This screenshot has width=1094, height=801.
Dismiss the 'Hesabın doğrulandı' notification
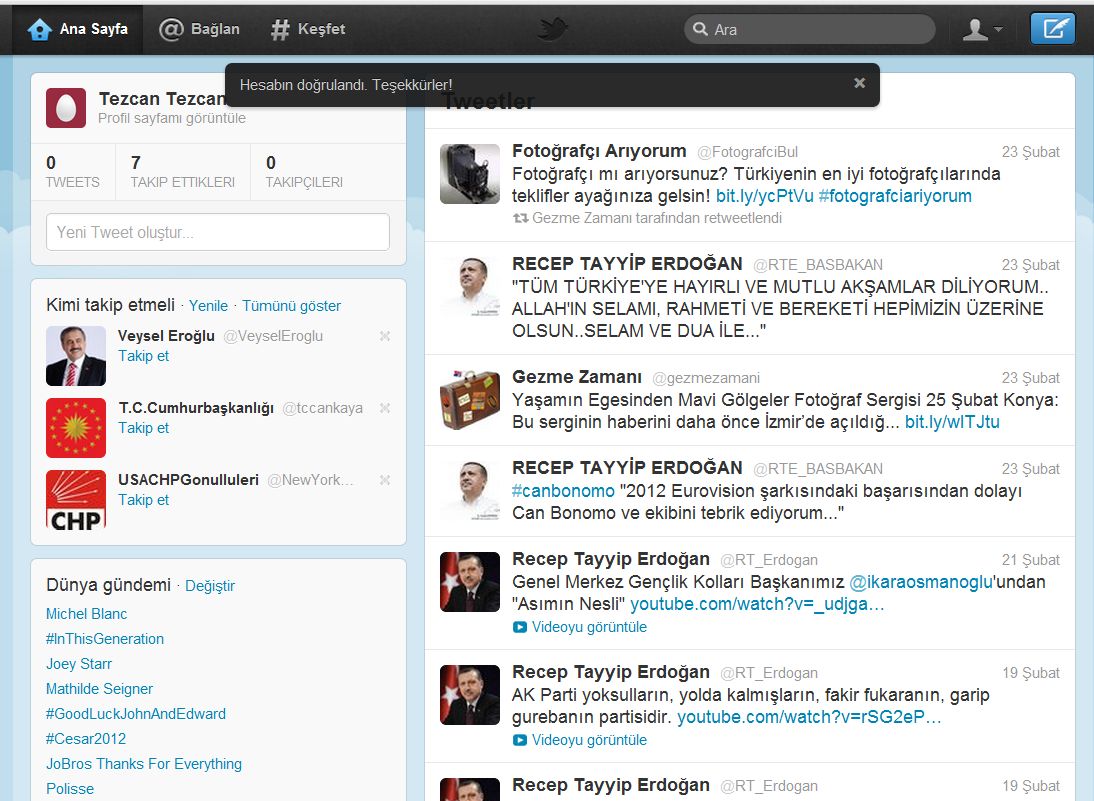(x=860, y=83)
